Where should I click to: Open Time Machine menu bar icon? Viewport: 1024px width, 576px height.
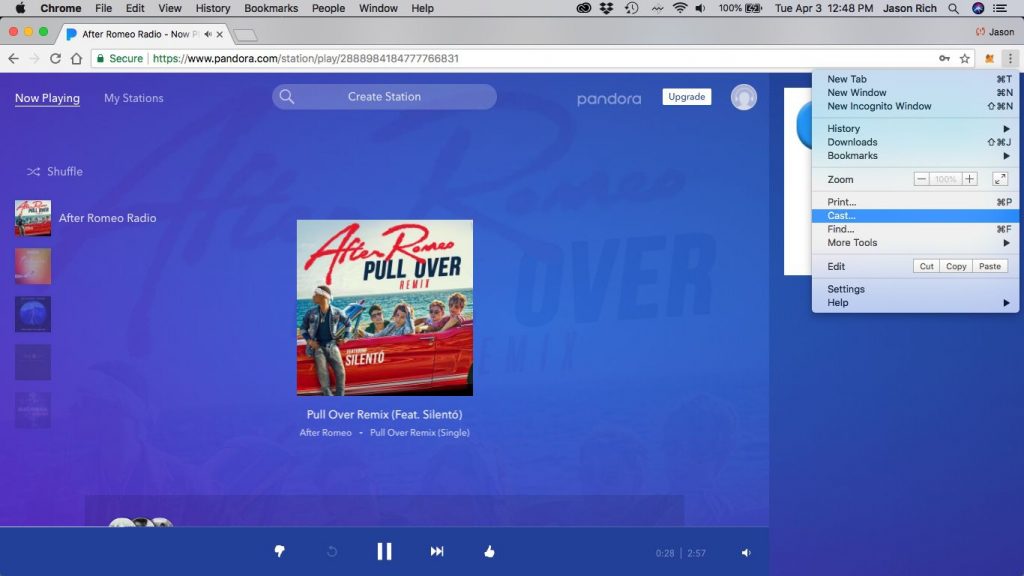[x=632, y=8]
